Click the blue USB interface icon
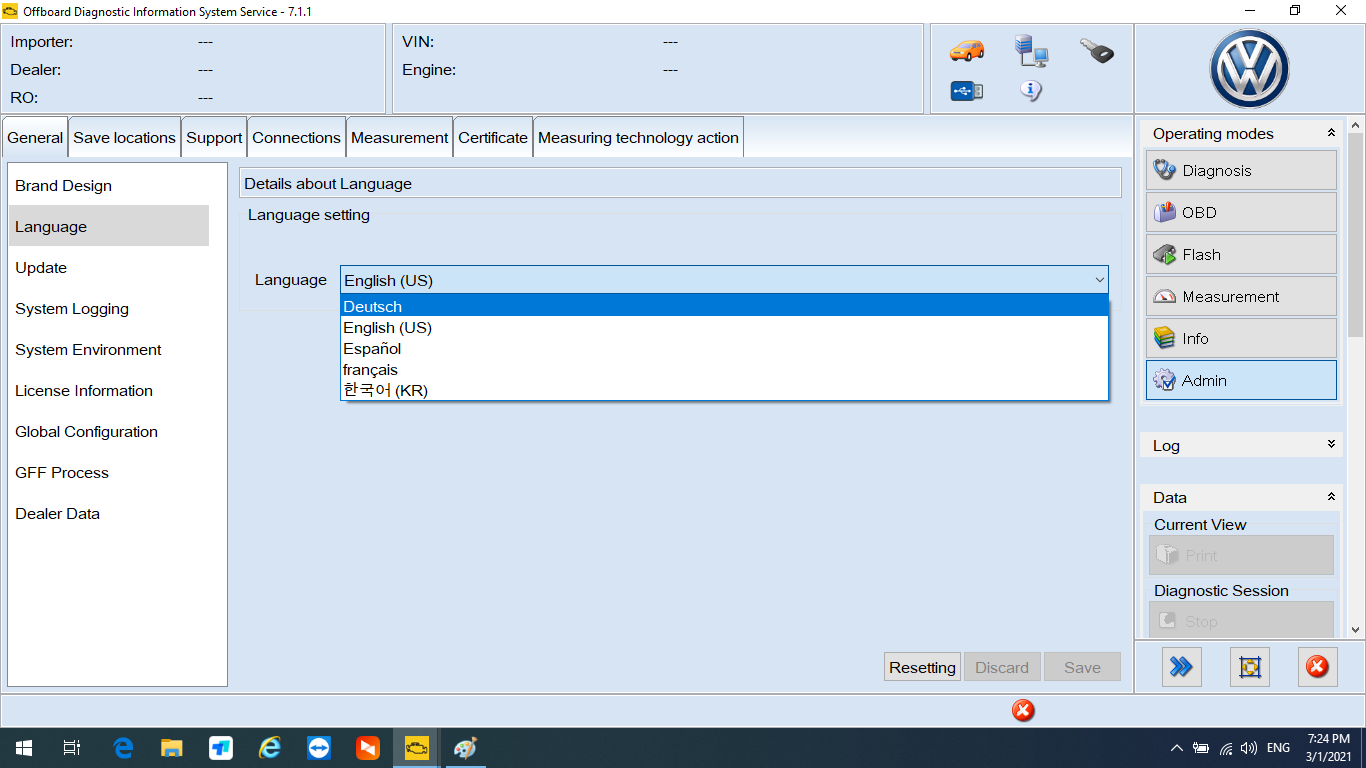 (966, 92)
